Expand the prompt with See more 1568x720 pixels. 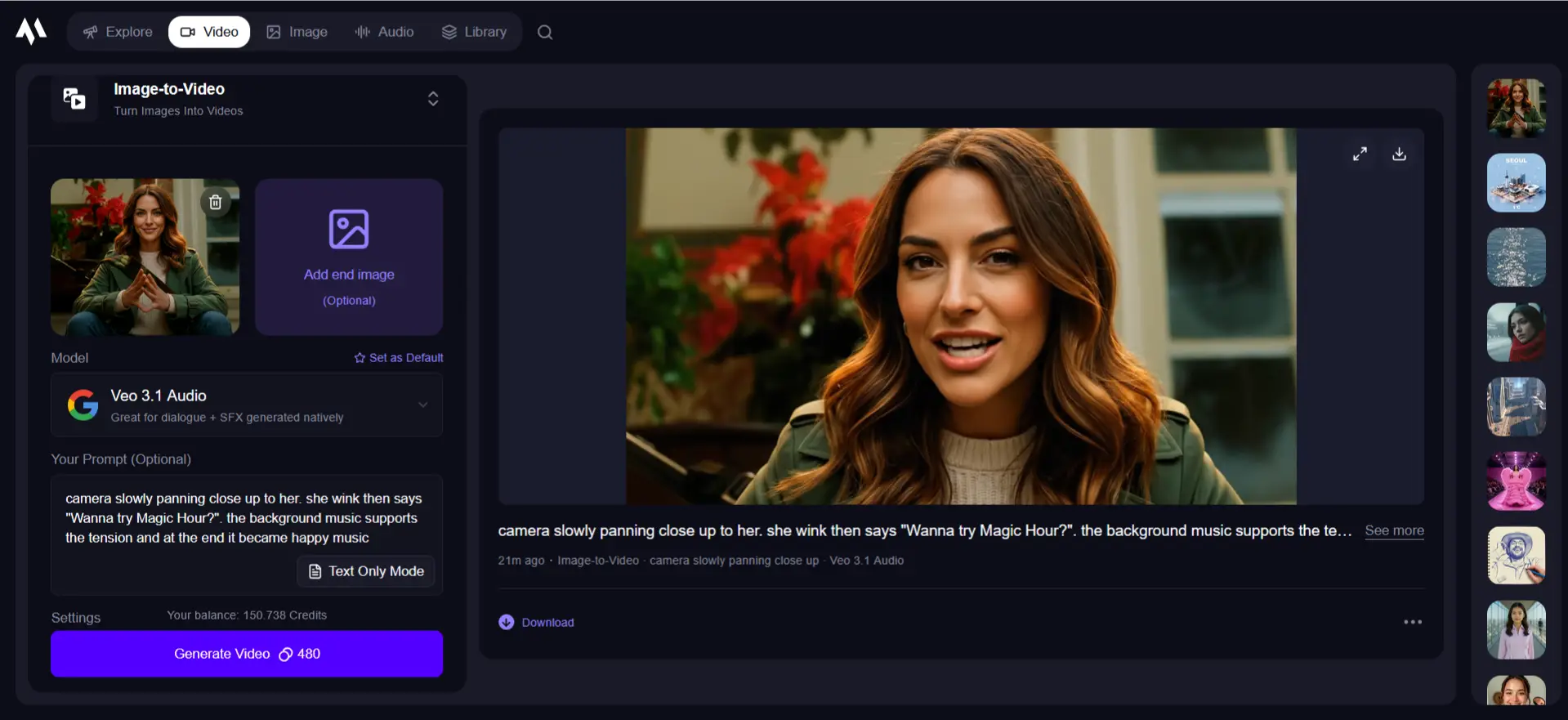pos(1394,530)
